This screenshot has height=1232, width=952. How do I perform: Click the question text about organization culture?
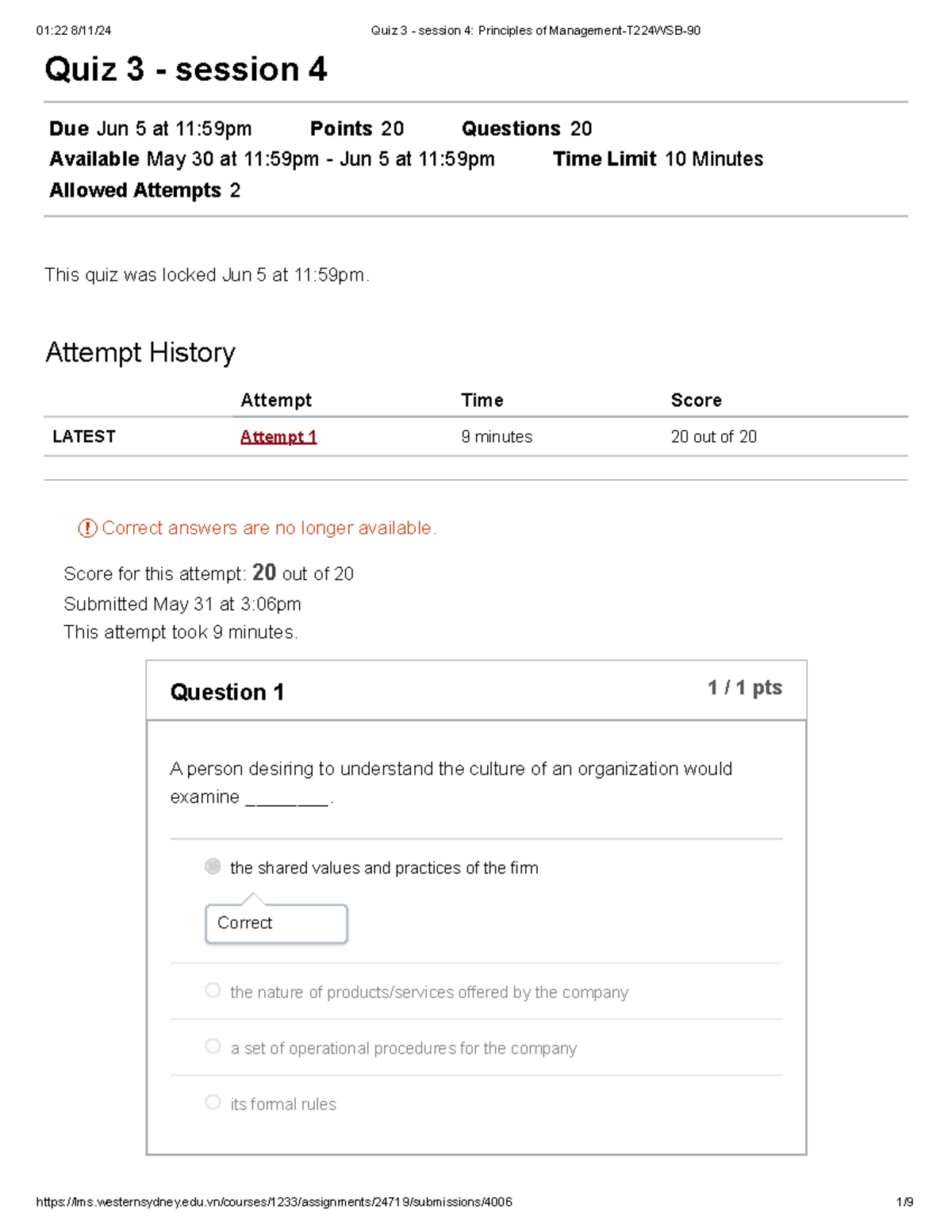(451, 783)
